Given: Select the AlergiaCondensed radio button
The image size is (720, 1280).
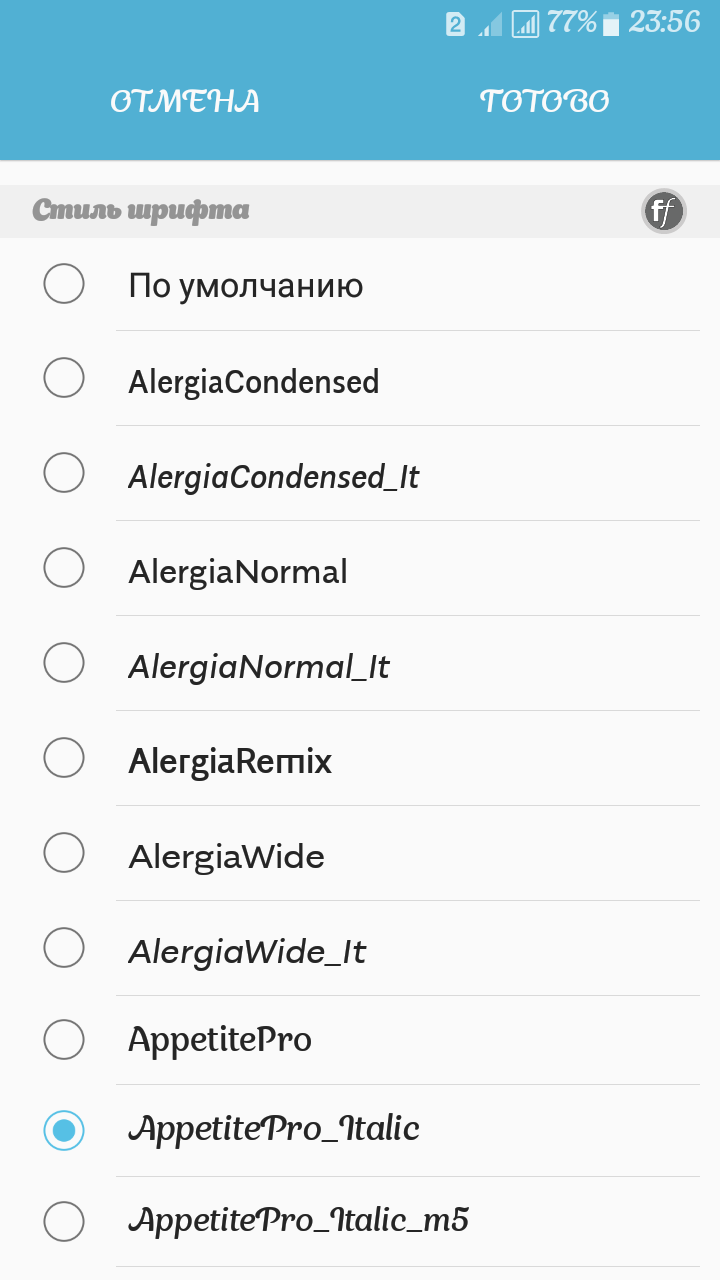Looking at the screenshot, I should [64, 378].
